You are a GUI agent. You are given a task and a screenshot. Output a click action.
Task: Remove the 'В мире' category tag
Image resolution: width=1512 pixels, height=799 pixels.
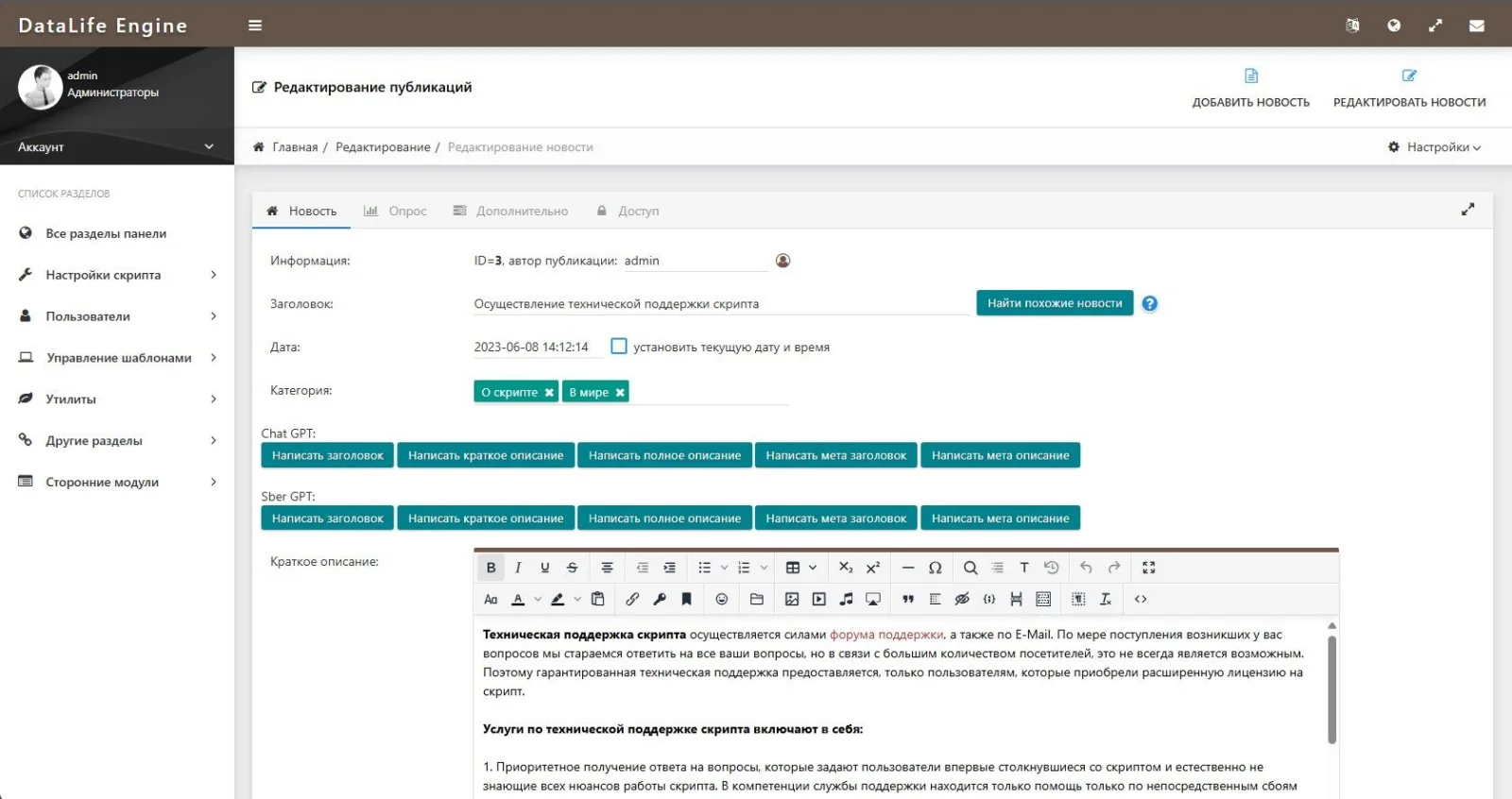[620, 393]
